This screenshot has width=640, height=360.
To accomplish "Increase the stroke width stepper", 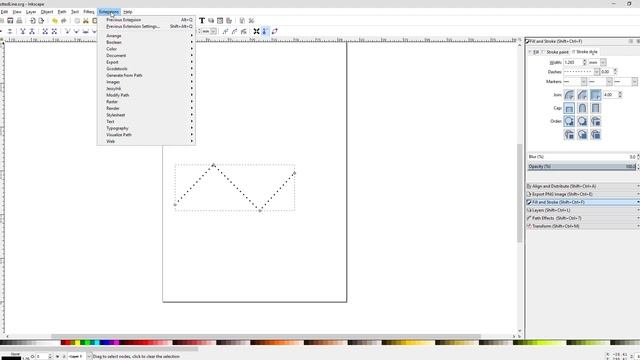I will 584,60.
